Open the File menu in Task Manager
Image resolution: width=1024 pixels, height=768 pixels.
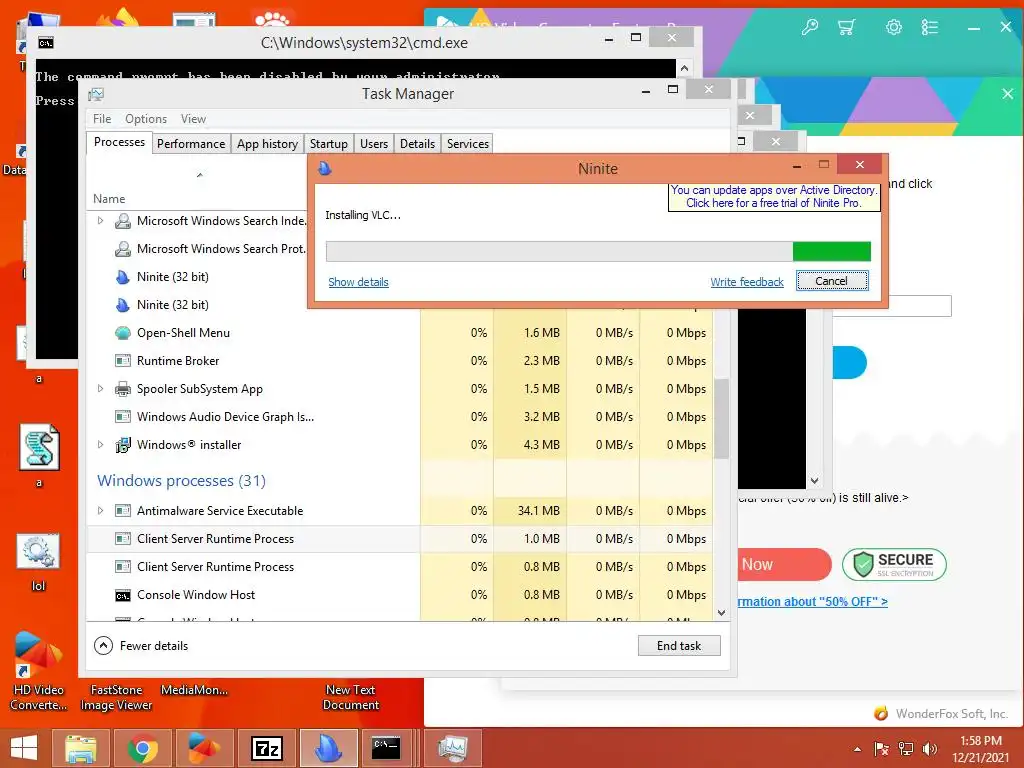tap(102, 119)
